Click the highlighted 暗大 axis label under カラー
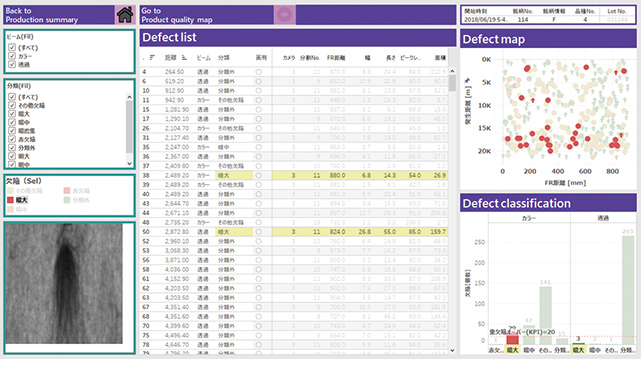642x370 pixels. click(x=513, y=350)
